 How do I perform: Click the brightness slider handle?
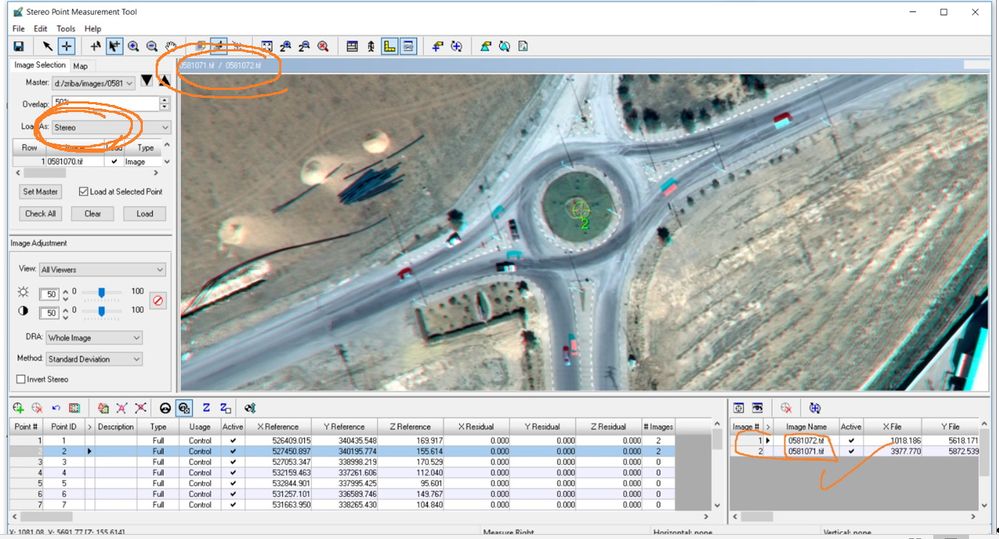(101, 292)
